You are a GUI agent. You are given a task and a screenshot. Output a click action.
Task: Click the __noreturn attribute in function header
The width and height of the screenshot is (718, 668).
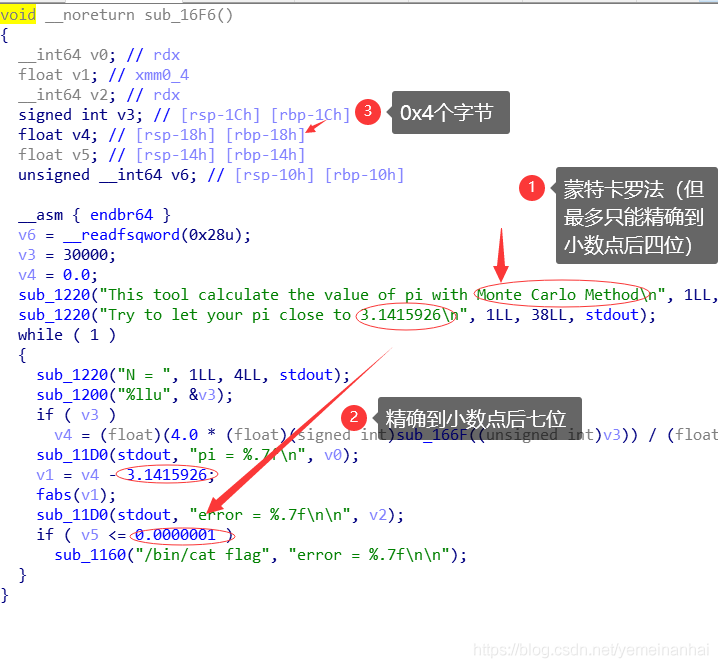click(x=90, y=15)
